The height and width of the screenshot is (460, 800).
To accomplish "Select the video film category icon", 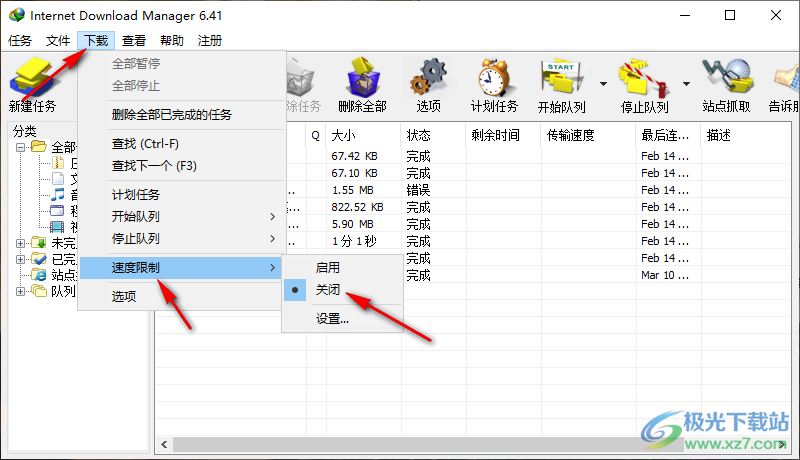I will coord(57,226).
